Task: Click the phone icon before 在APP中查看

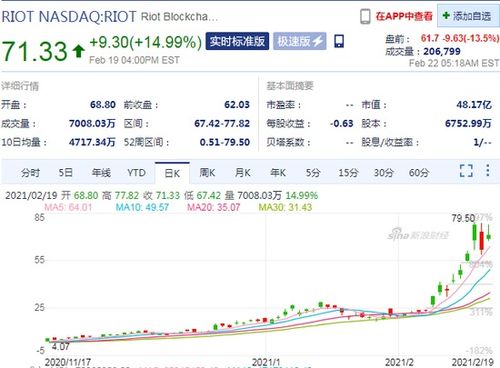Action: (x=365, y=16)
